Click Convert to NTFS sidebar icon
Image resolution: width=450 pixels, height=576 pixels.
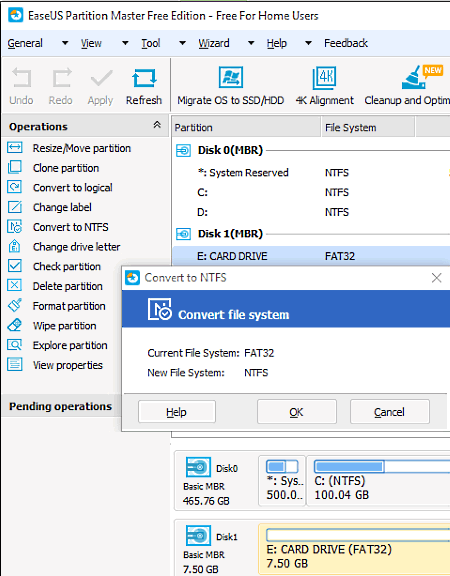pyautogui.click(x=15, y=227)
